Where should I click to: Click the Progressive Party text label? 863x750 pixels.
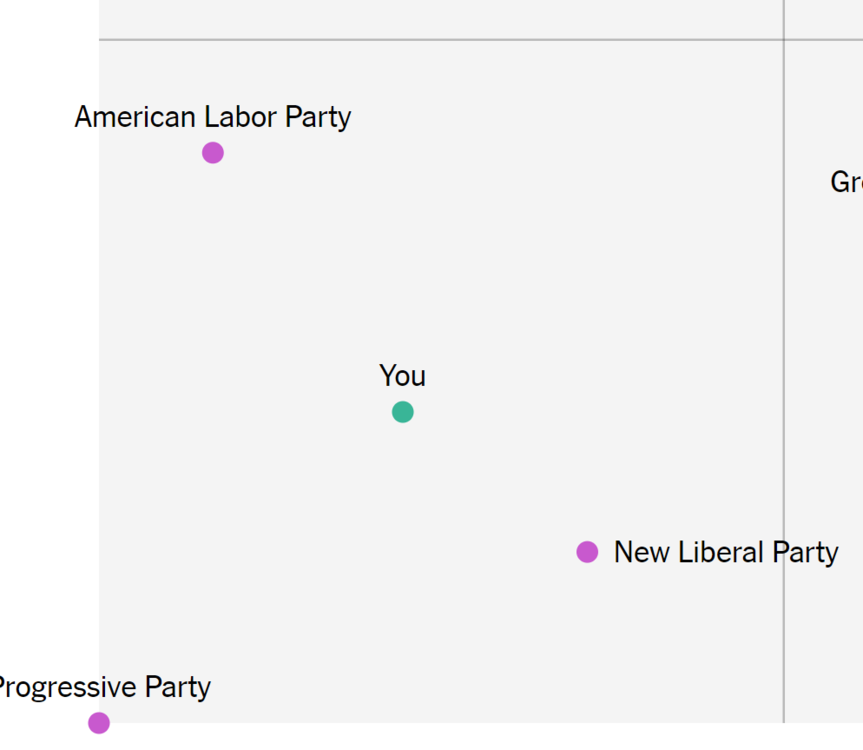point(105,687)
